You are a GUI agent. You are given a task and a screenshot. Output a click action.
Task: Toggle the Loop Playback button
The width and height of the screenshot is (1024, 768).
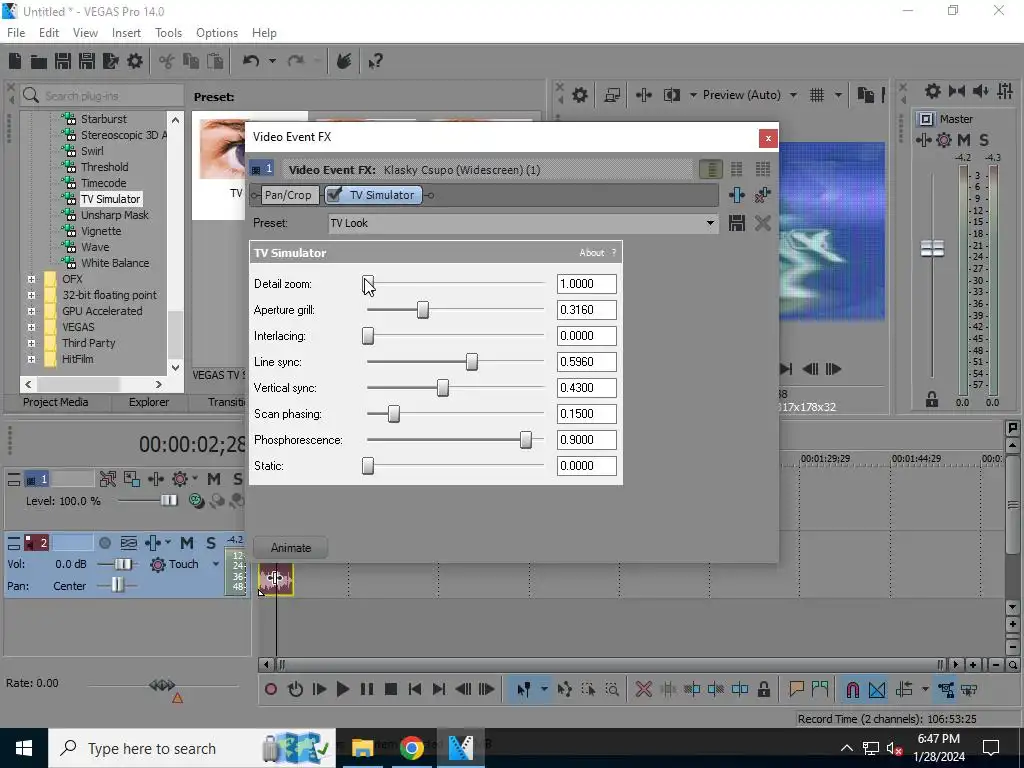point(295,689)
